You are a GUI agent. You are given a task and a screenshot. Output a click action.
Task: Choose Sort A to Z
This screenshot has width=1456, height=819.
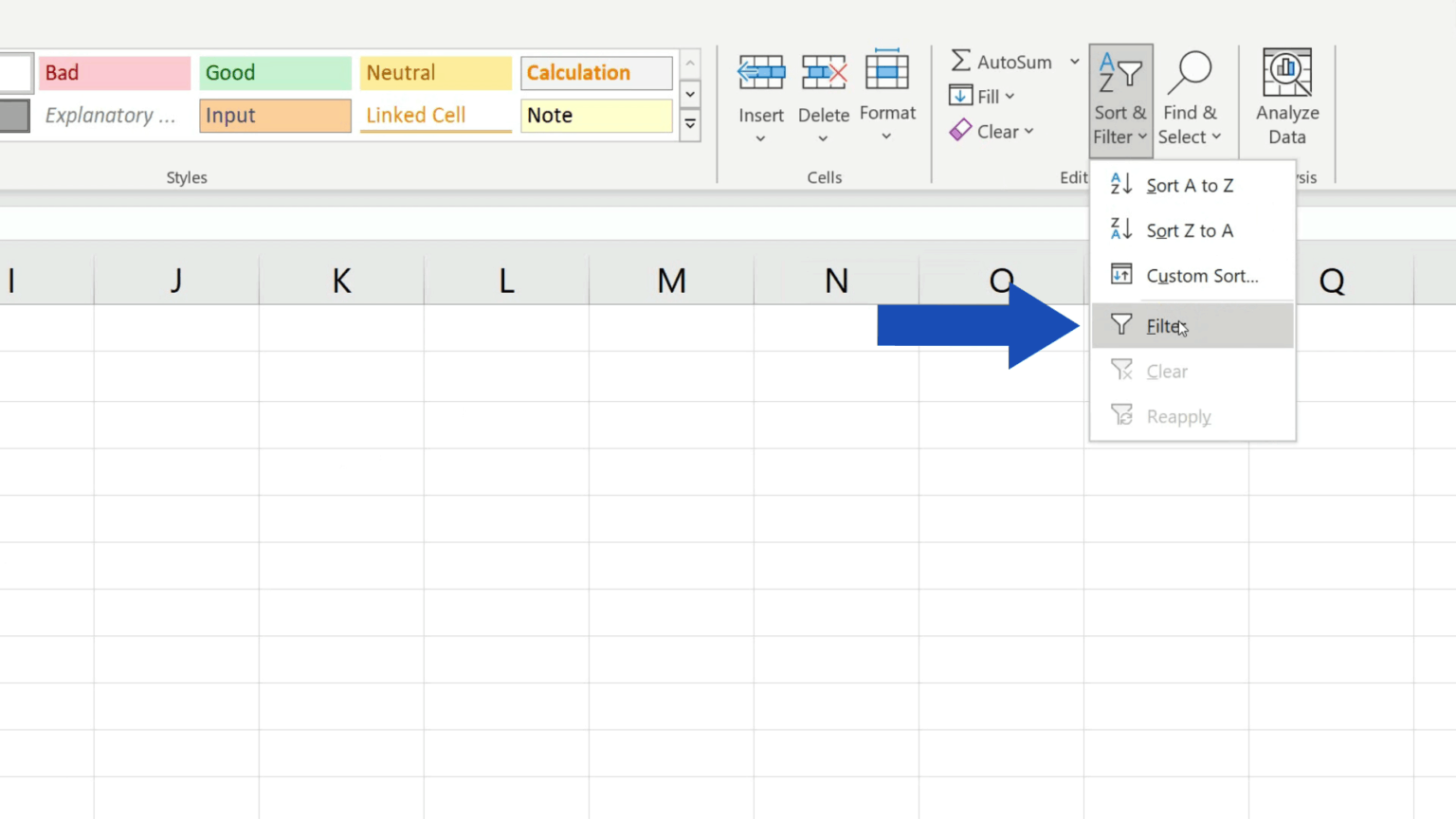[x=1190, y=185]
